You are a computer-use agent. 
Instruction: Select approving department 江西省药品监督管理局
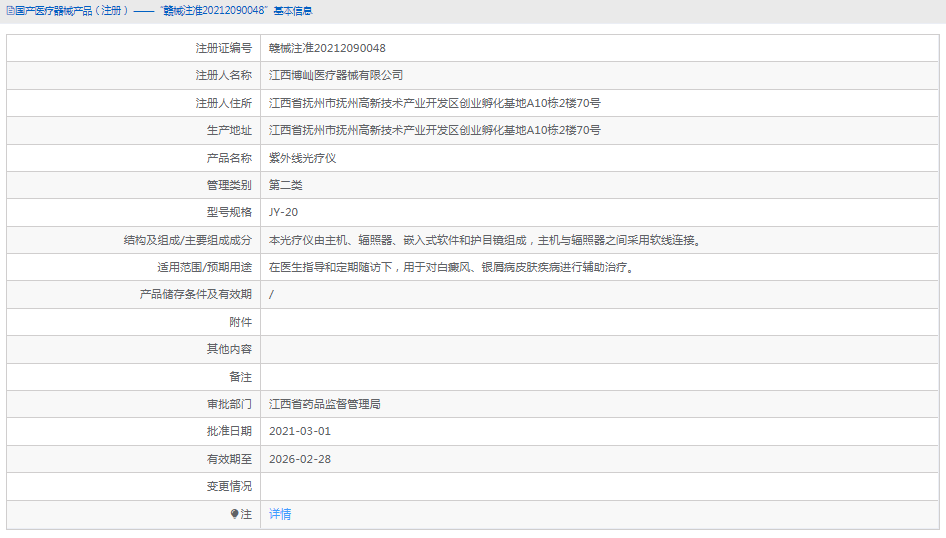pyautogui.click(x=325, y=404)
